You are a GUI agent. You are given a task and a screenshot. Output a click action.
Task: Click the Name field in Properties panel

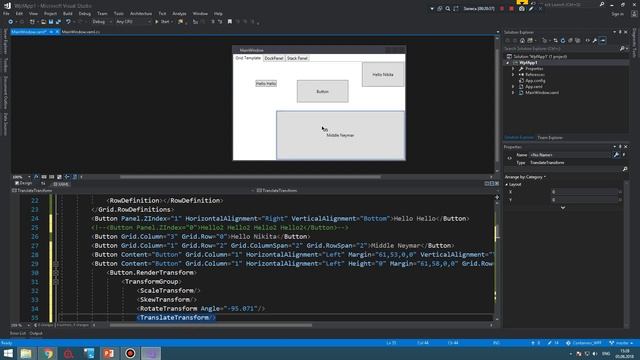point(569,155)
